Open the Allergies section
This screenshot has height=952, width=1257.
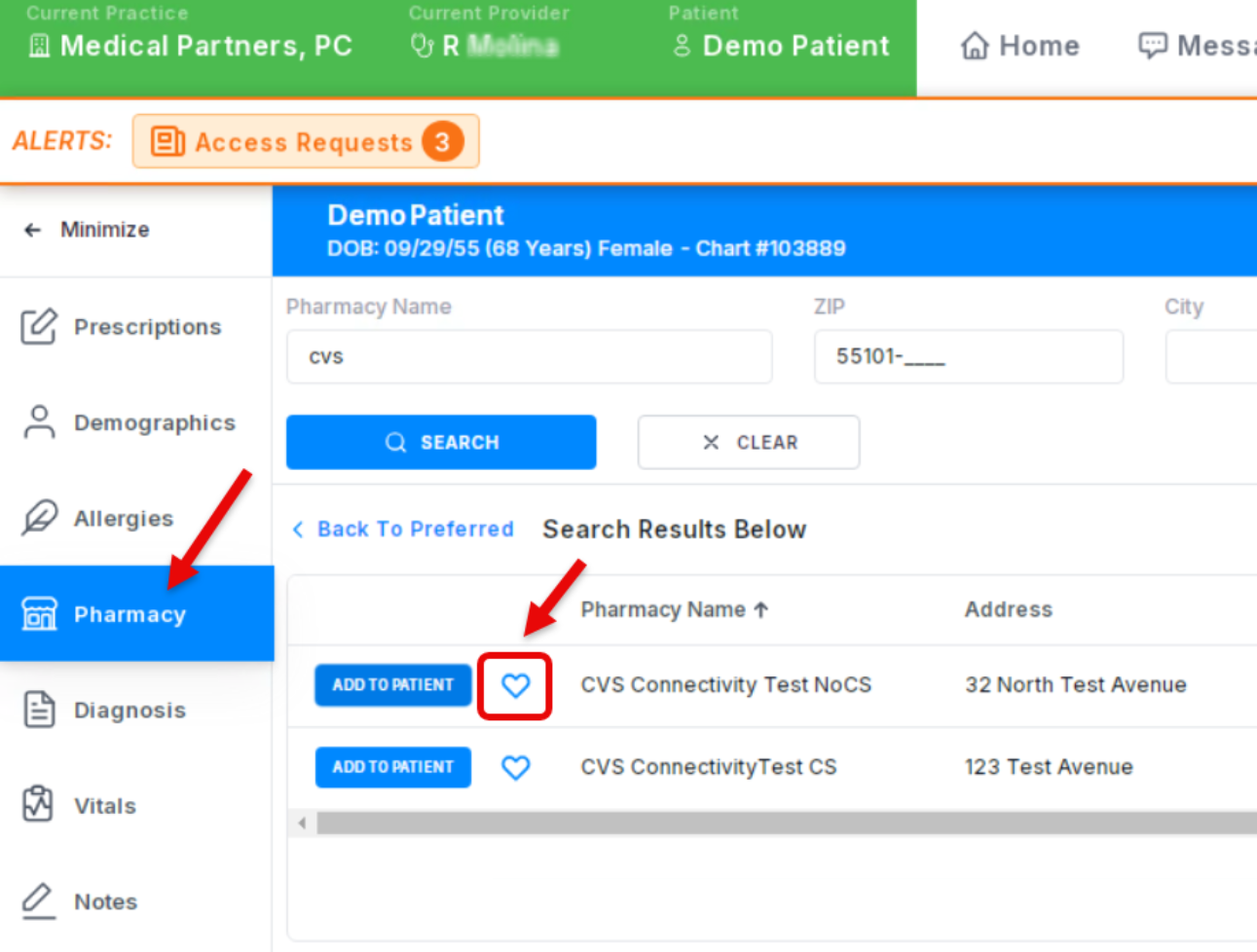pyautogui.click(x=136, y=518)
